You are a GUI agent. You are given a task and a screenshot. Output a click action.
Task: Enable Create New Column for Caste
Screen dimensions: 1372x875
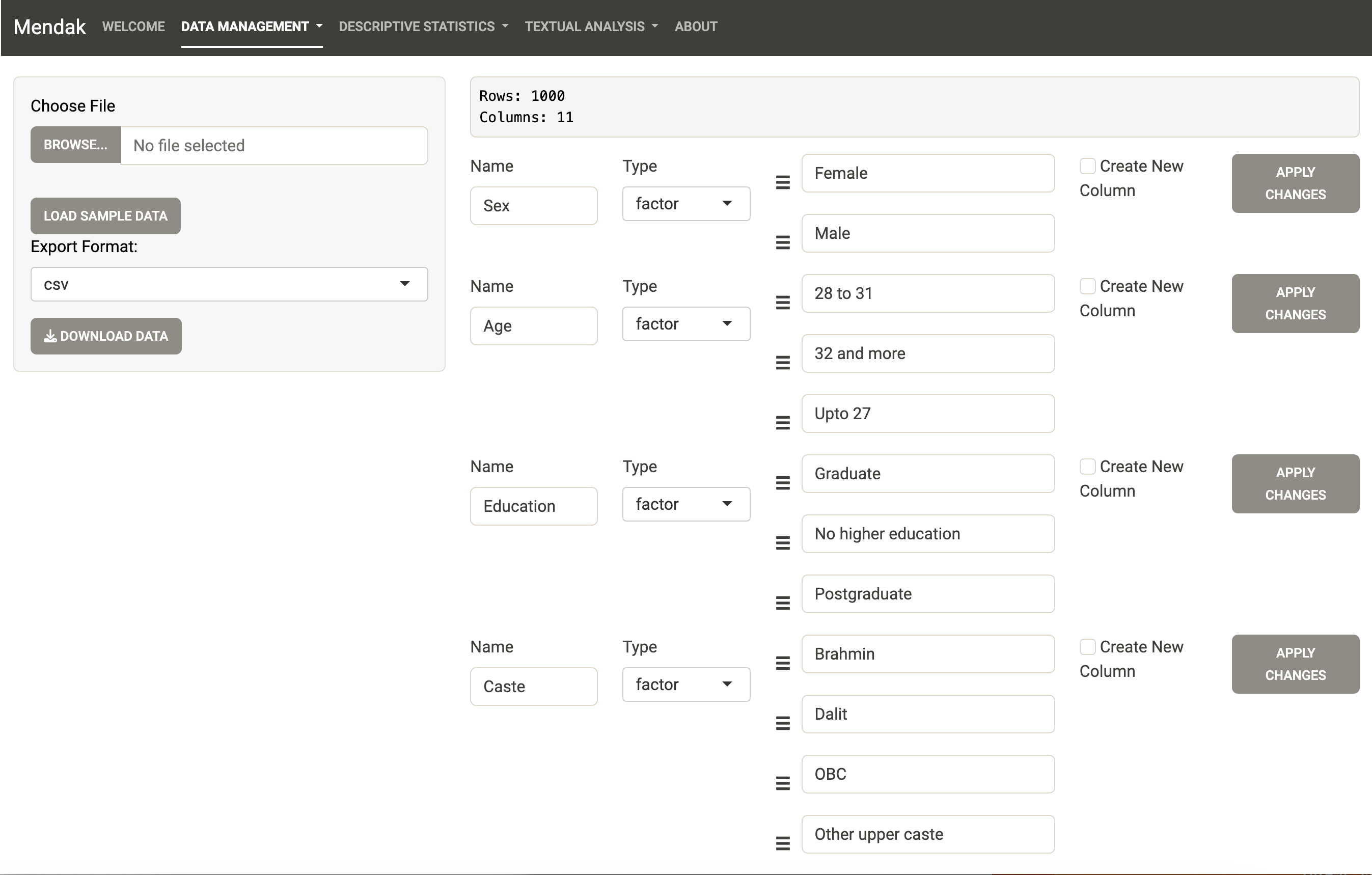click(x=1087, y=646)
